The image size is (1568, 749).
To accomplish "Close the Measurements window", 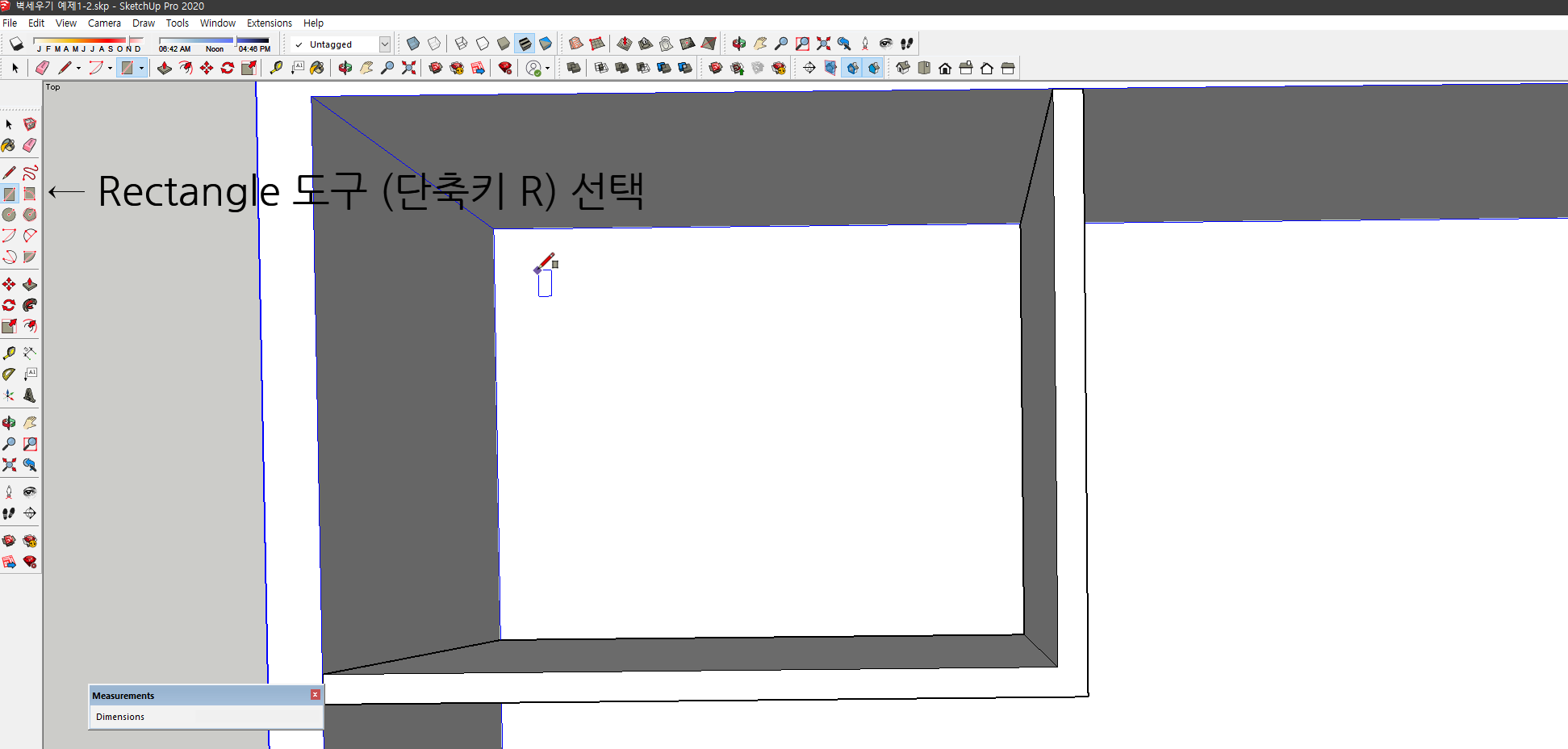I will 315,694.
